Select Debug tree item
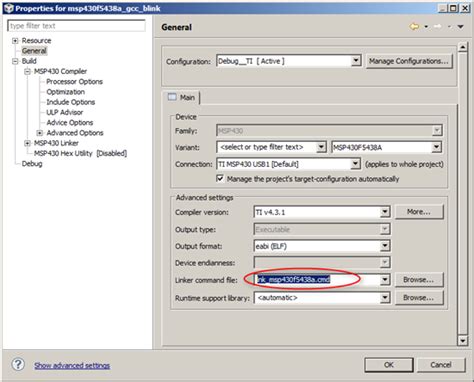The width and height of the screenshot is (474, 382). pos(32,164)
